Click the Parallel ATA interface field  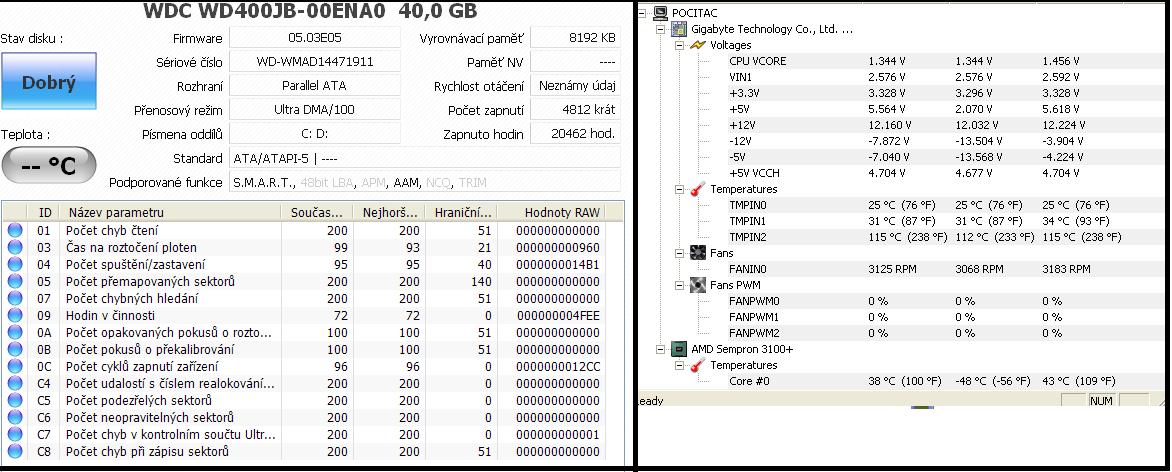315,86
